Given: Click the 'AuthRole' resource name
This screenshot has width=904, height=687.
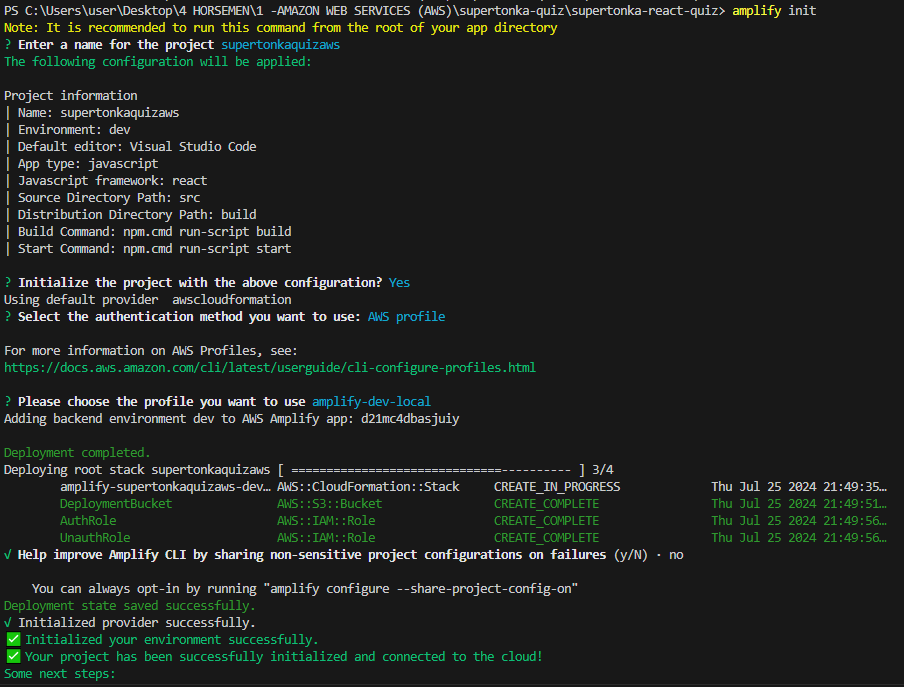Looking at the screenshot, I should [x=88, y=521].
